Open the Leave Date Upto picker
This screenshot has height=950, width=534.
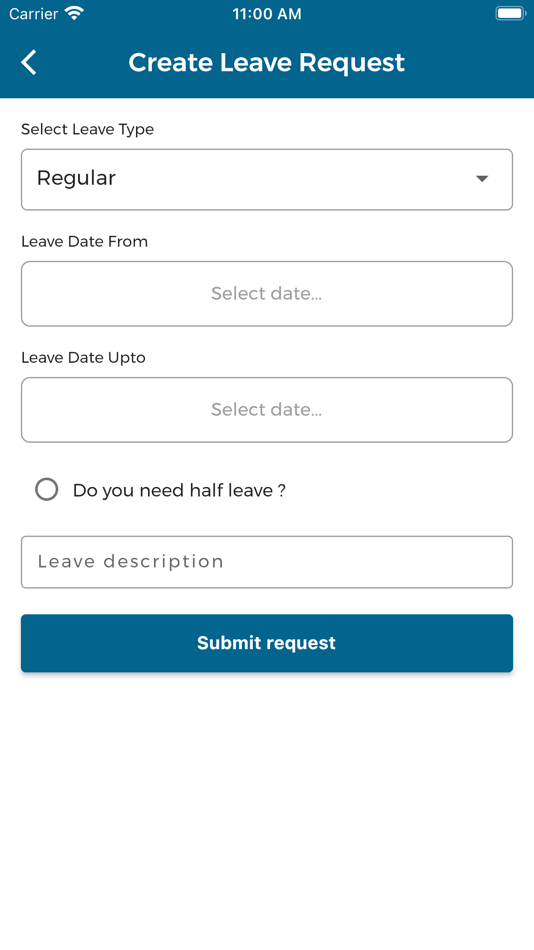click(267, 410)
